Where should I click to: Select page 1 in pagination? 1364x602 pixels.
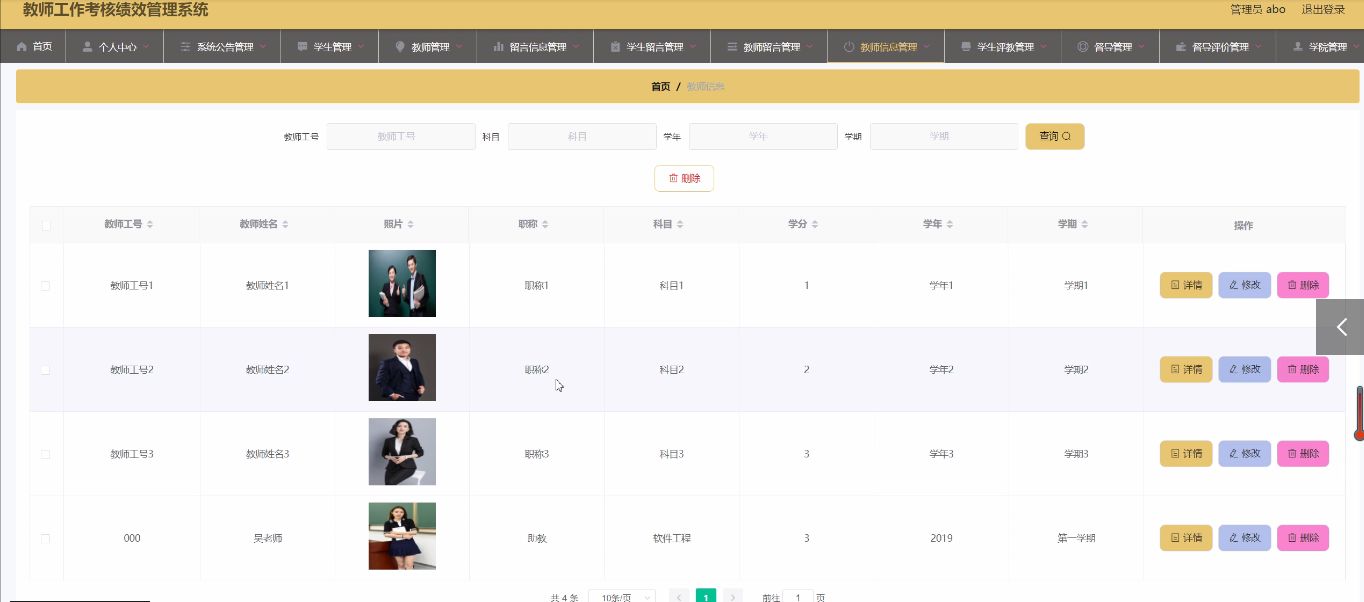point(706,597)
